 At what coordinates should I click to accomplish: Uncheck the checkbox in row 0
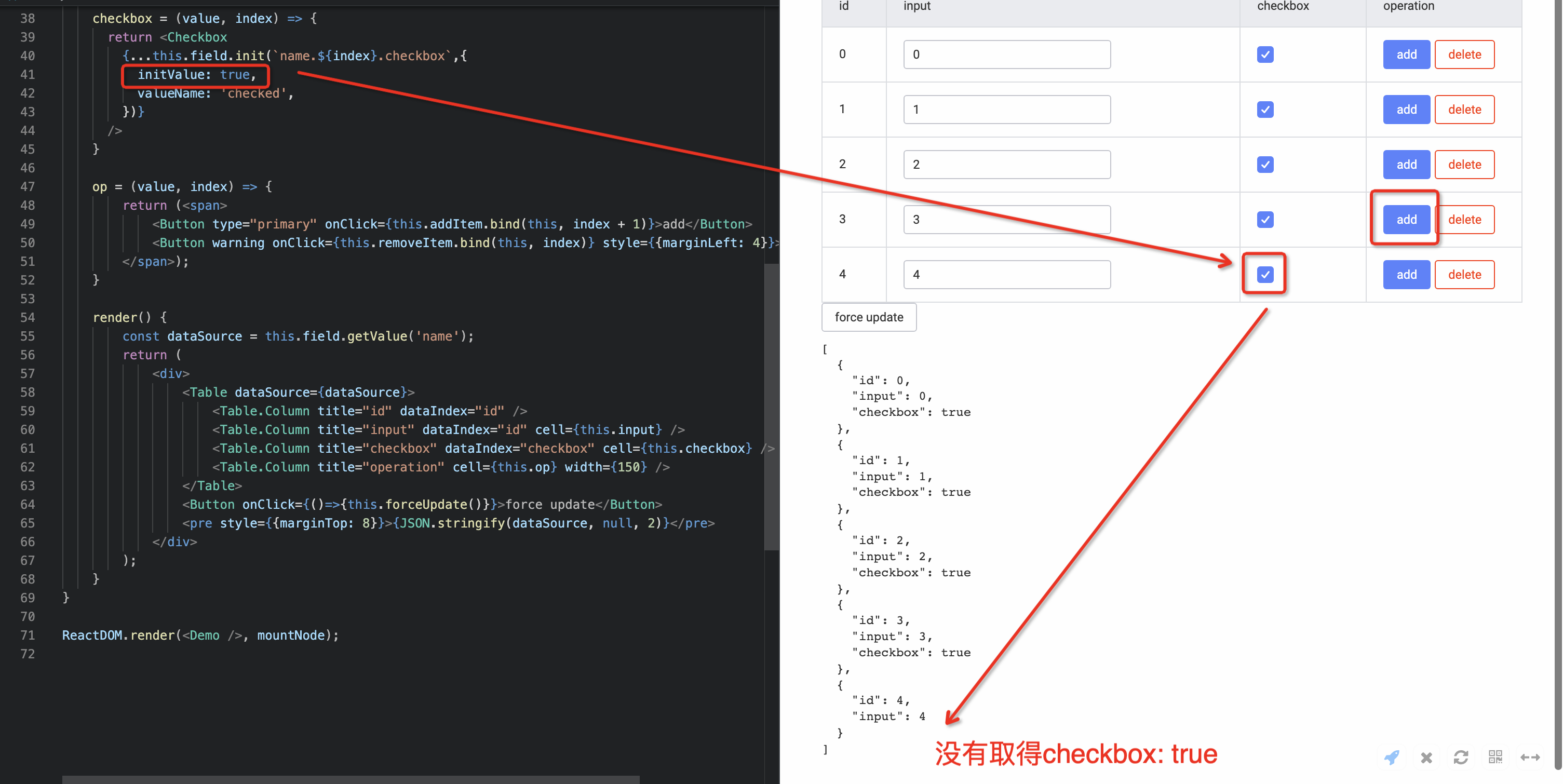pyautogui.click(x=1264, y=54)
